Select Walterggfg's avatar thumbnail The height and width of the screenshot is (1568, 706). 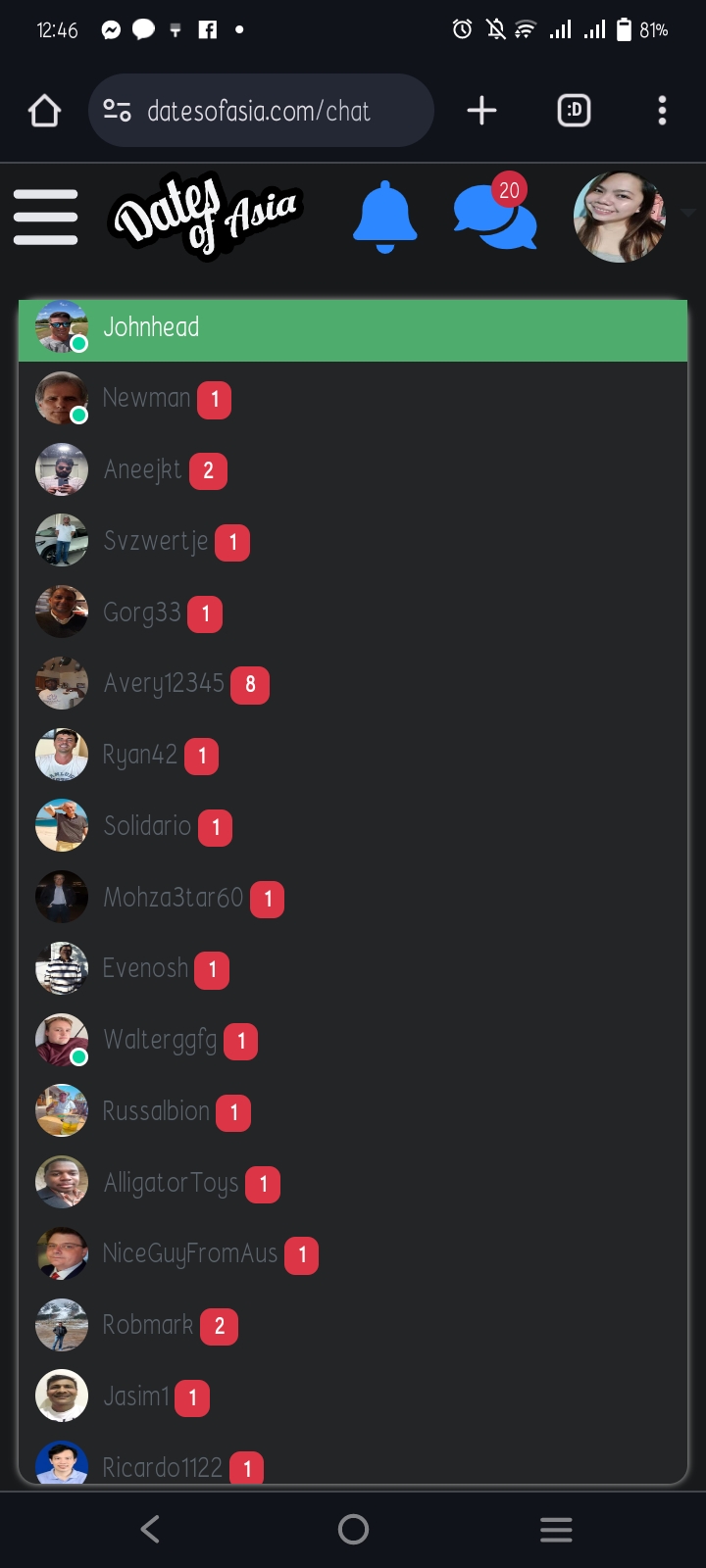click(62, 1040)
